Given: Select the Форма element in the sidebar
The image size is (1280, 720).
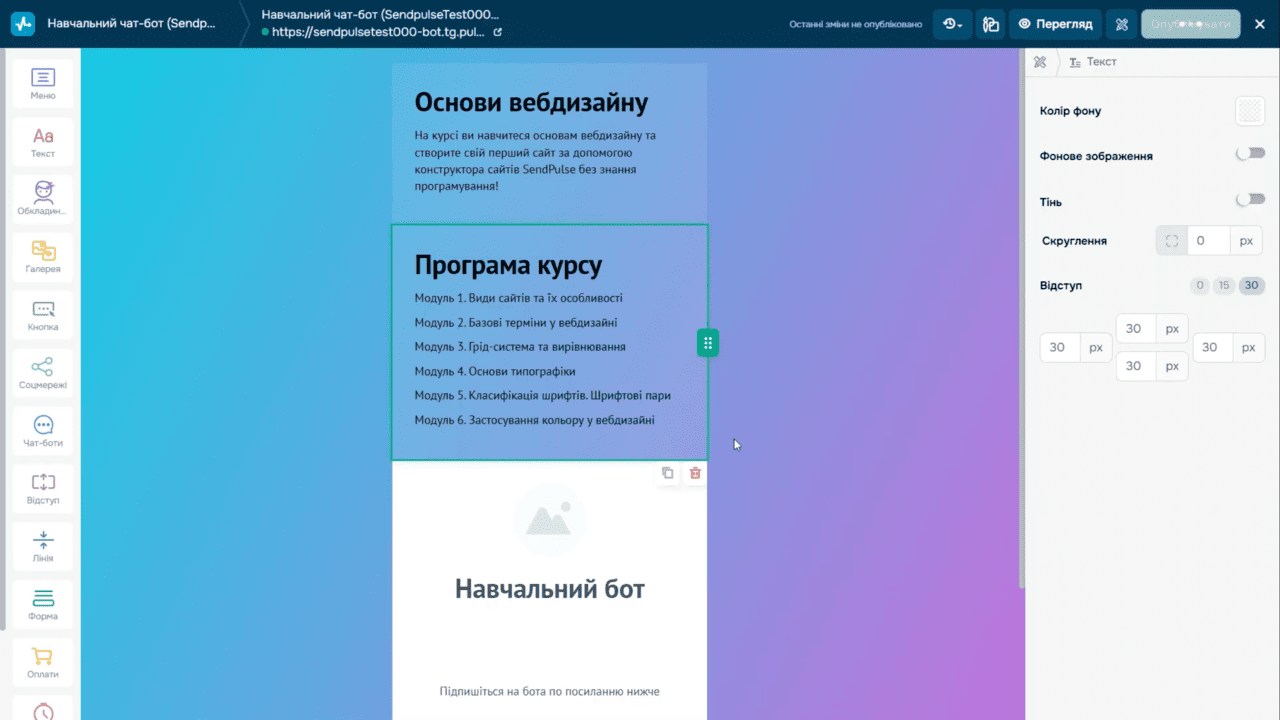Looking at the screenshot, I should [42, 602].
